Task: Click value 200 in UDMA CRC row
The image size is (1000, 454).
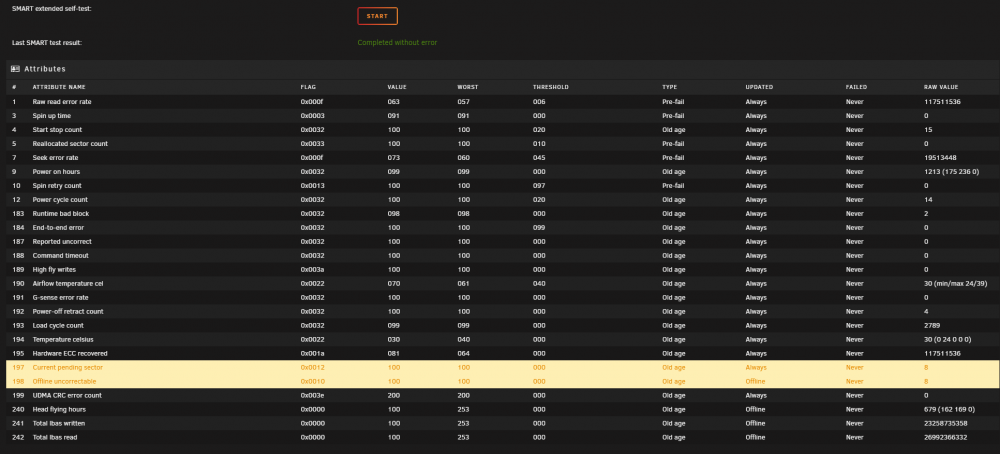Action: point(393,395)
